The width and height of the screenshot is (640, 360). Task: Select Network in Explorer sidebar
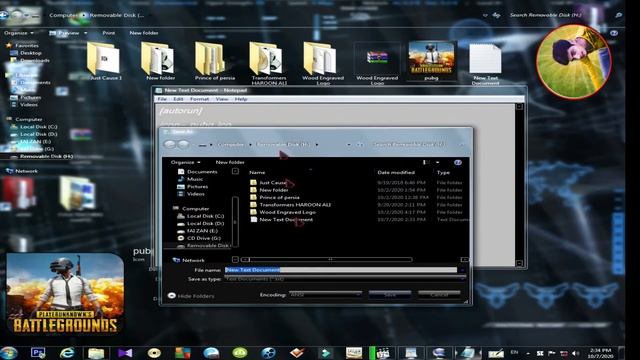pos(22,171)
